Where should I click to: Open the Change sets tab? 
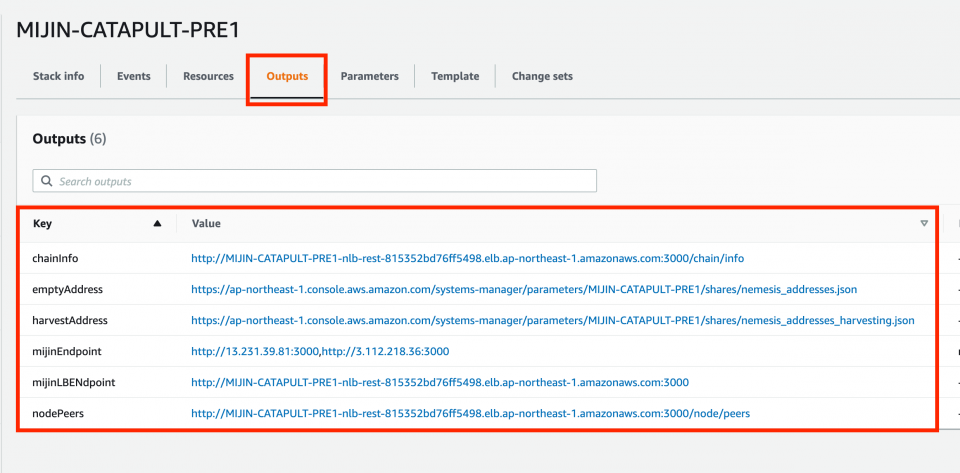542,76
